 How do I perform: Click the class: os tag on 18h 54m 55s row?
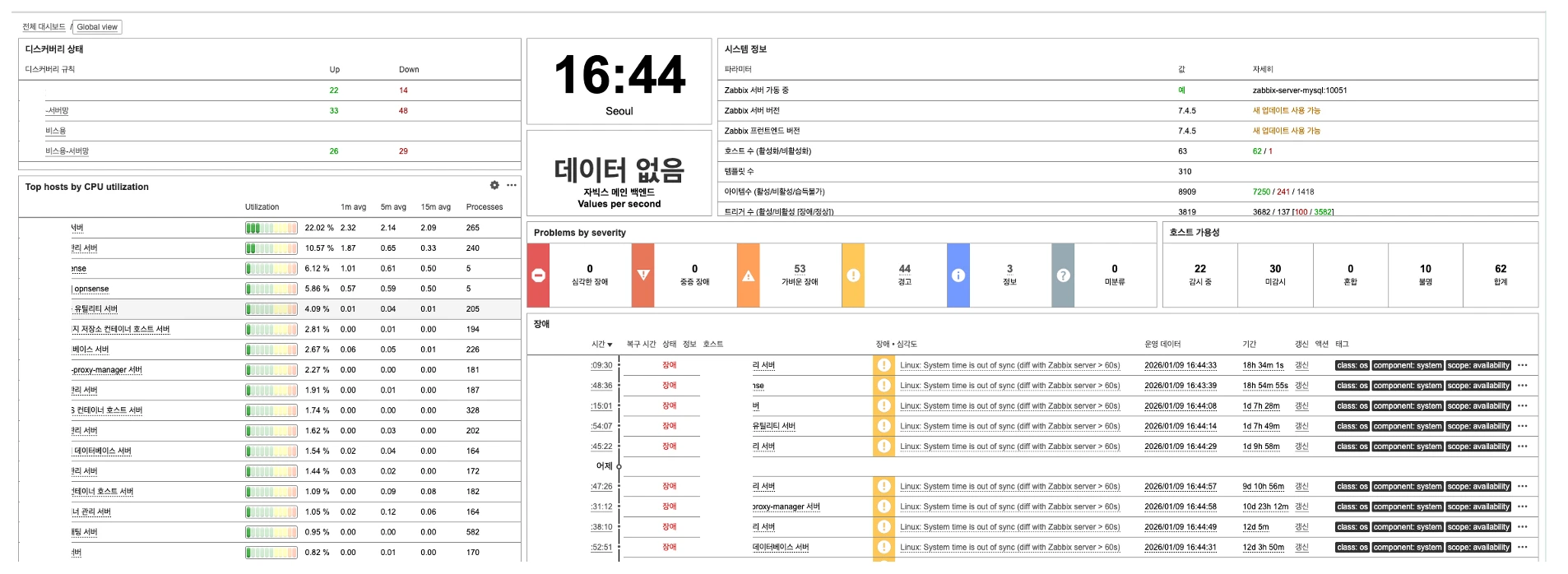pos(1352,386)
